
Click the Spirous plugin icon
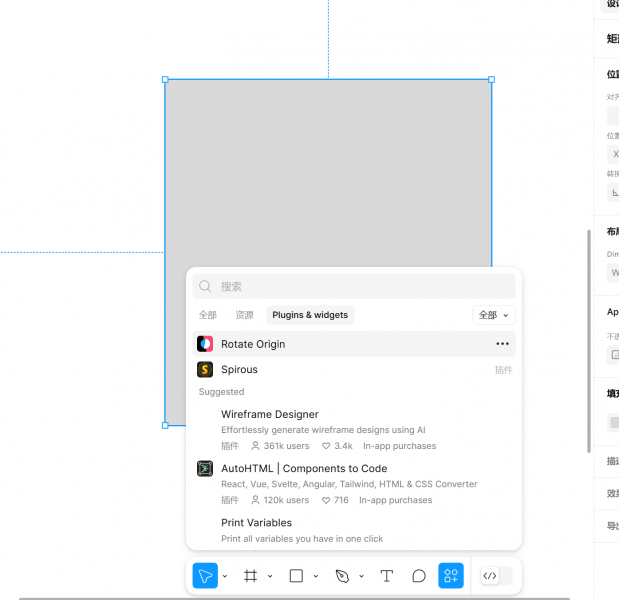click(205, 369)
